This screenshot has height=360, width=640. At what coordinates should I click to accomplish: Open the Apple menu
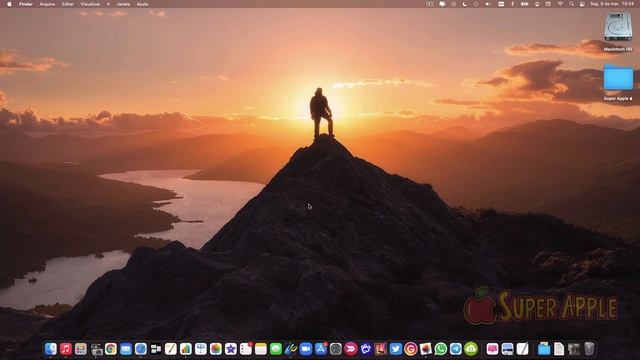click(x=9, y=4)
